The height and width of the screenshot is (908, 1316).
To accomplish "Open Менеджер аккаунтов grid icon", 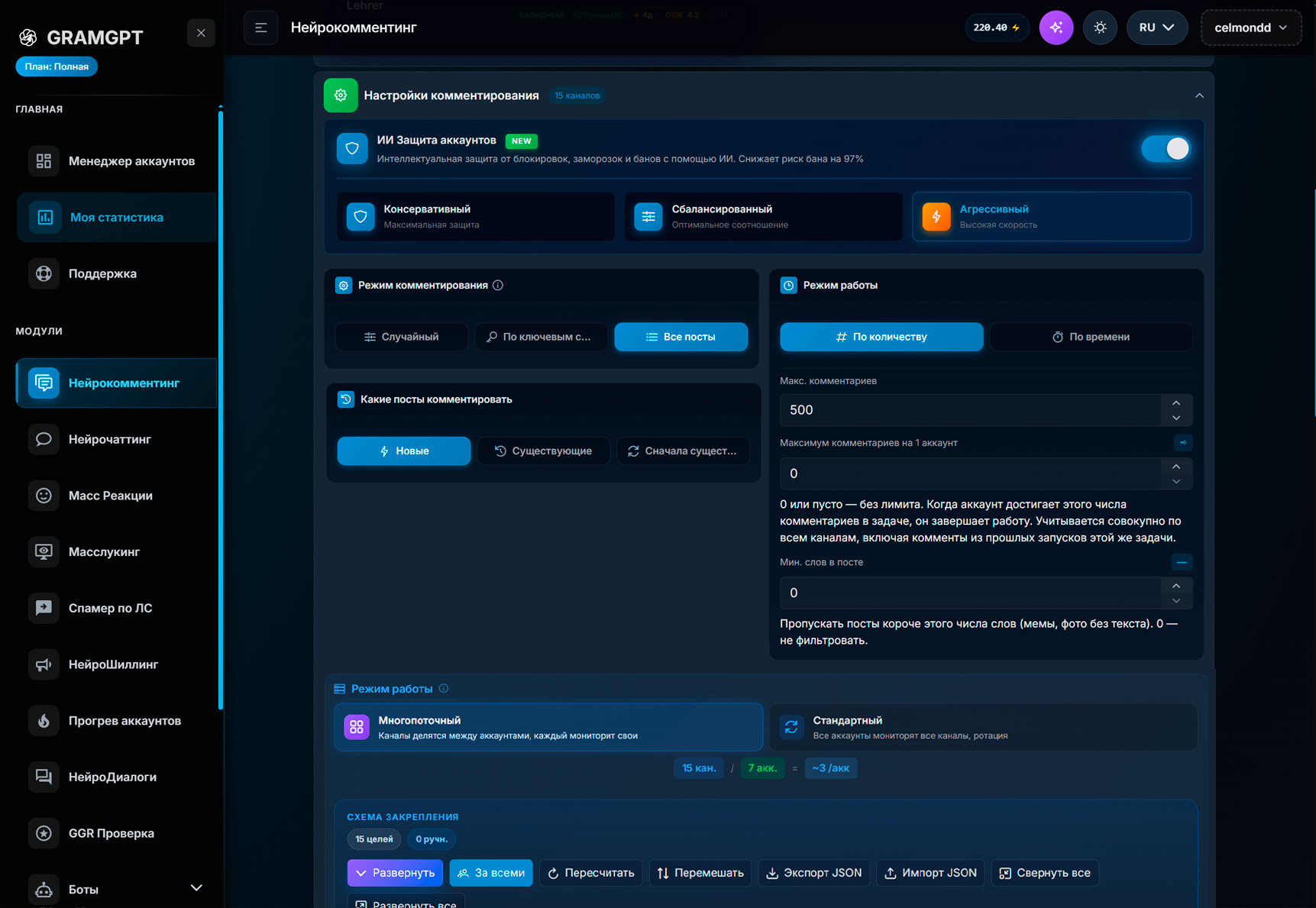I will pyautogui.click(x=44, y=161).
